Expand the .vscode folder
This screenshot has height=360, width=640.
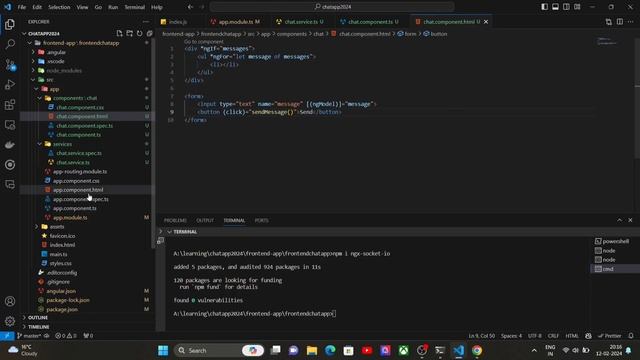coord(56,61)
